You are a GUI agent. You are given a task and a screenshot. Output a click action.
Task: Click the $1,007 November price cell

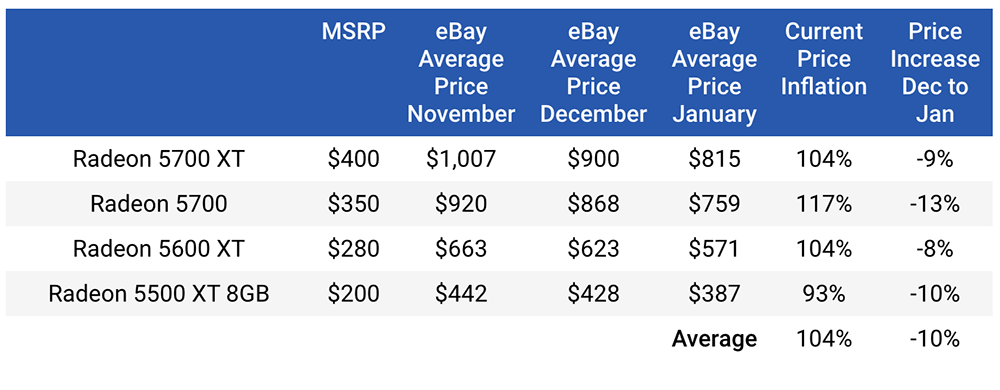[461, 159]
